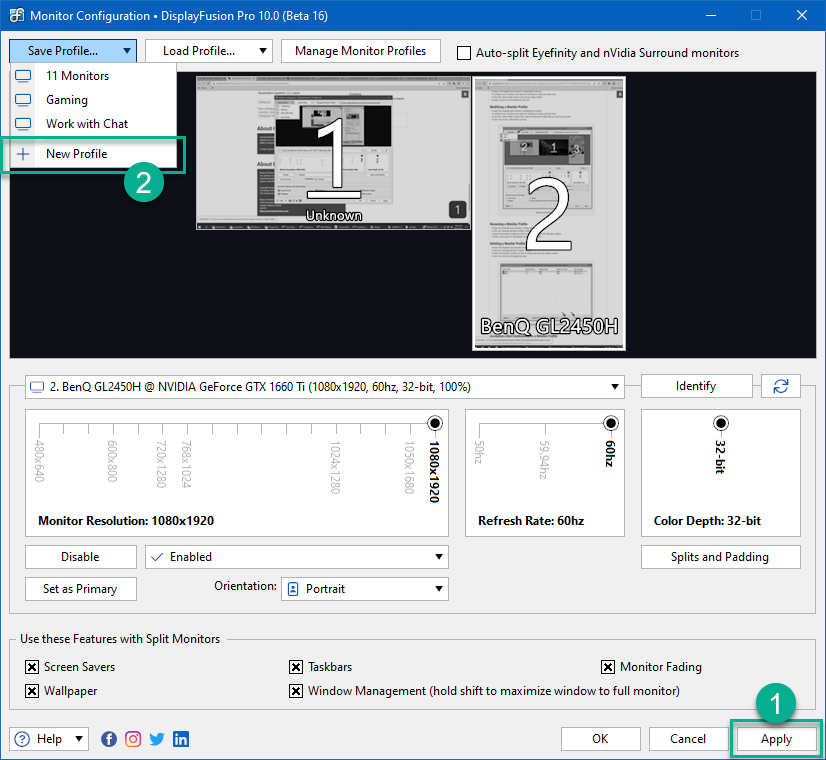Click the 50hz refresh rate label
826x760 pixels.
tap(479, 452)
